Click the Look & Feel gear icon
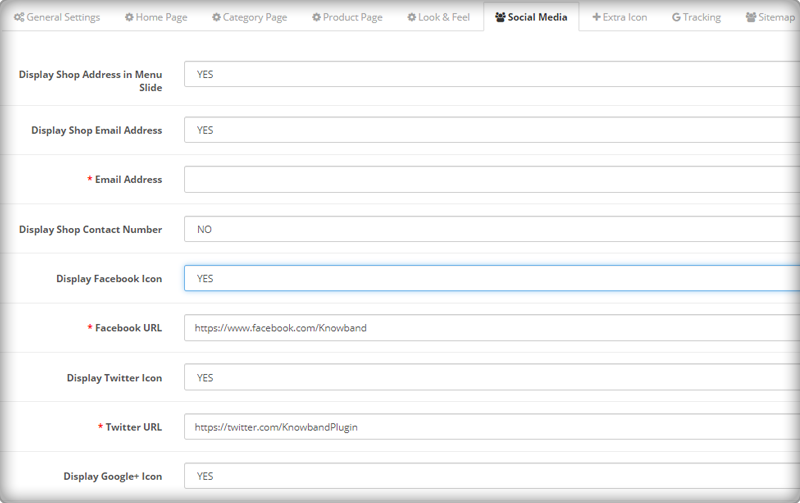This screenshot has height=503, width=800. point(411,17)
